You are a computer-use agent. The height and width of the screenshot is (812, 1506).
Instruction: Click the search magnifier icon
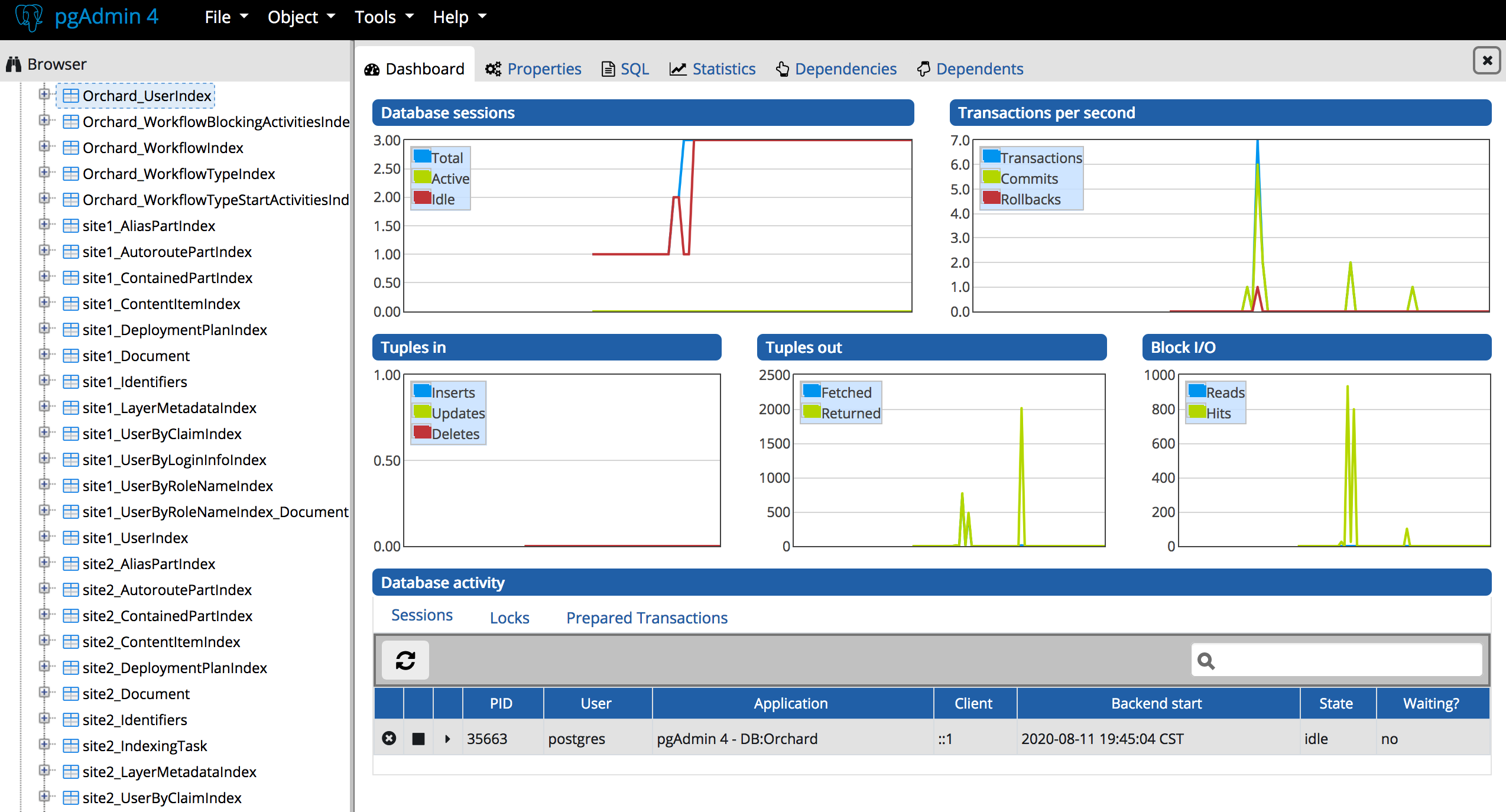1206,661
